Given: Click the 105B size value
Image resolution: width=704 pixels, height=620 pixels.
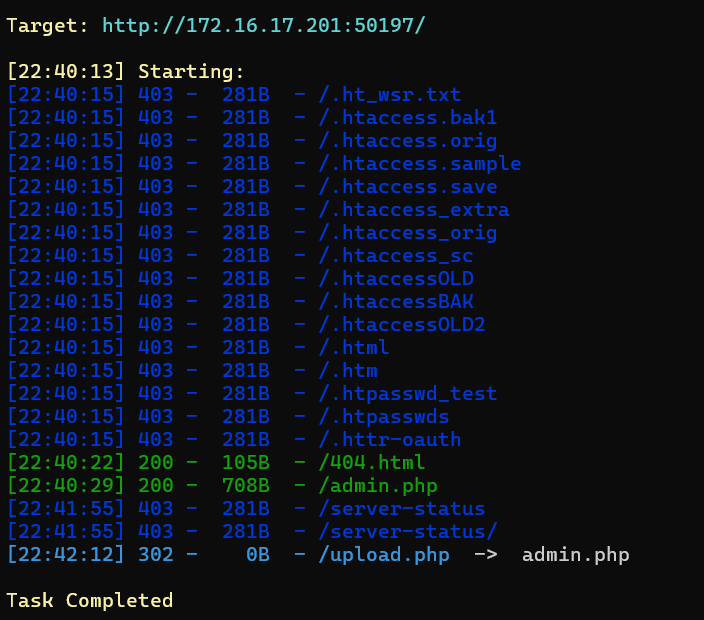Looking at the screenshot, I should pyautogui.click(x=246, y=463).
